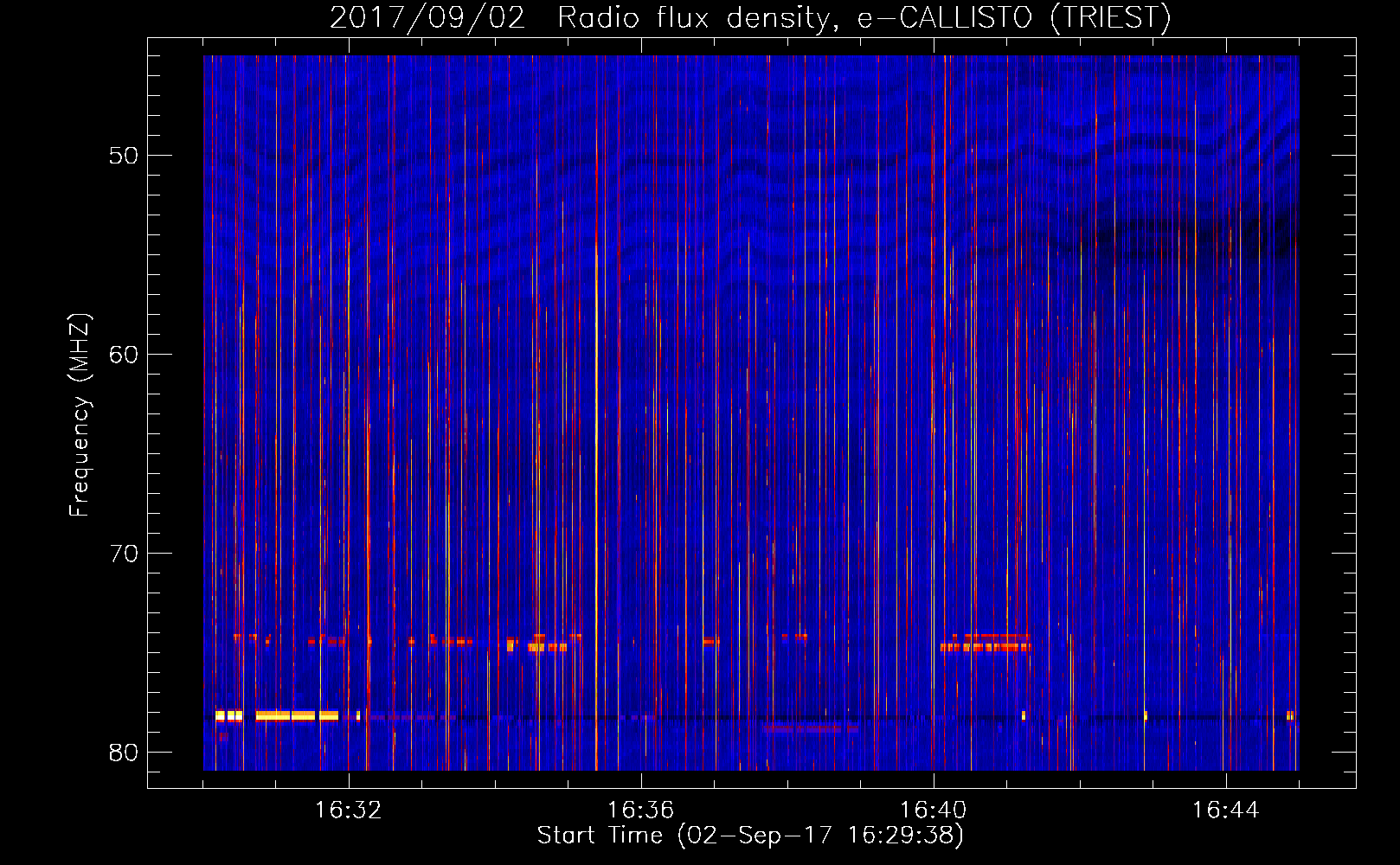Screen dimensions: 1400x865
Task: Click the 'Start Time (02-Sep-17 16:29:38)' label
Action: 750,836
